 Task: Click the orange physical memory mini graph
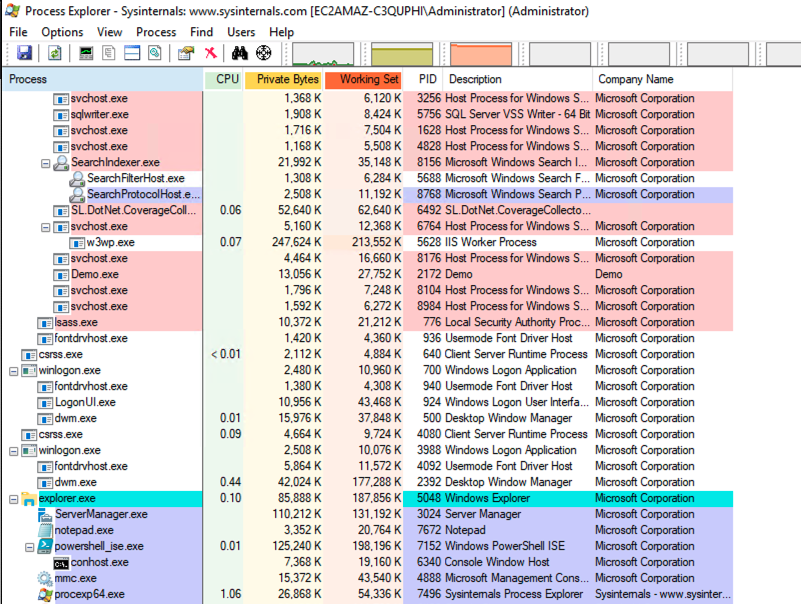(x=481, y=54)
